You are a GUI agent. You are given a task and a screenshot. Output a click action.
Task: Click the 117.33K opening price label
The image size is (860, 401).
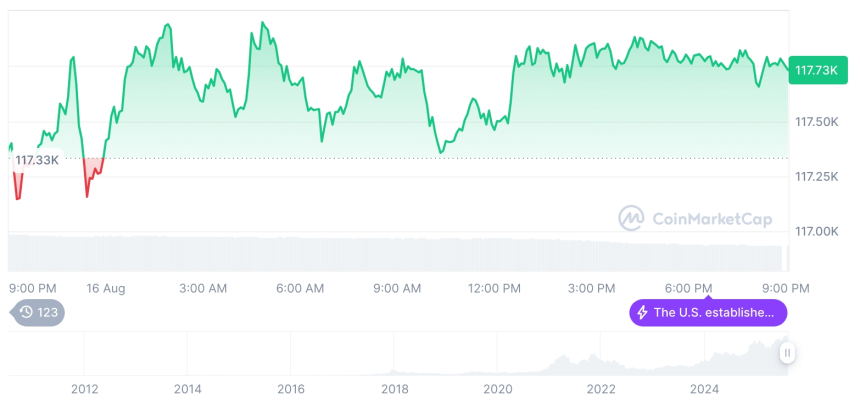tap(37, 160)
